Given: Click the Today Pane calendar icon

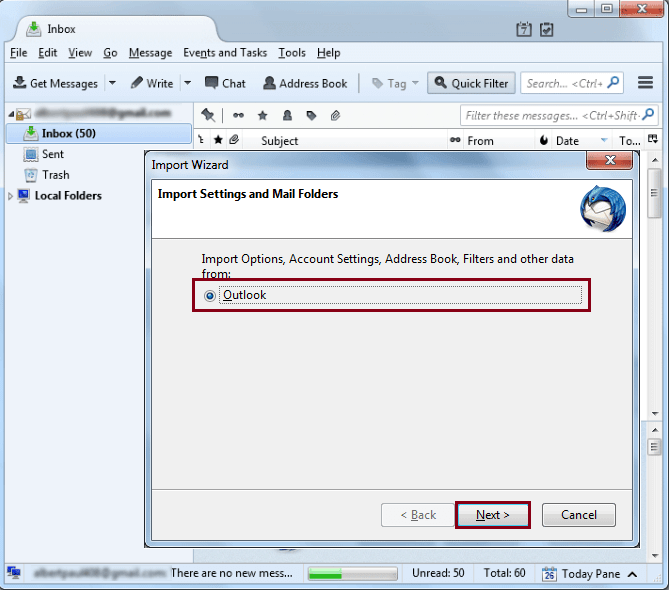Looking at the screenshot, I should [549, 574].
